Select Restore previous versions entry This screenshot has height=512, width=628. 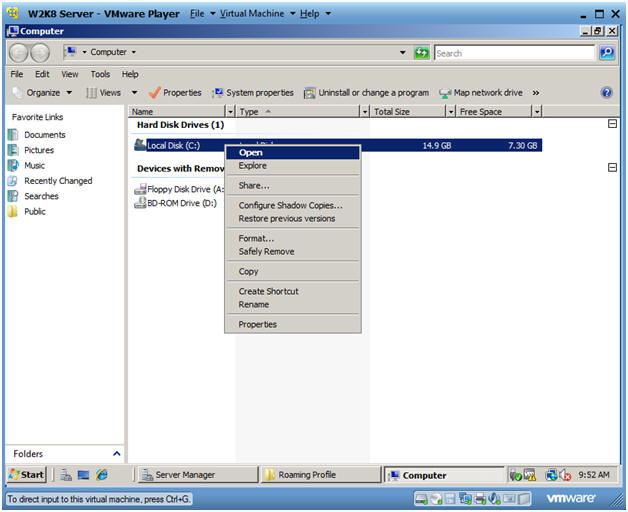point(293,218)
